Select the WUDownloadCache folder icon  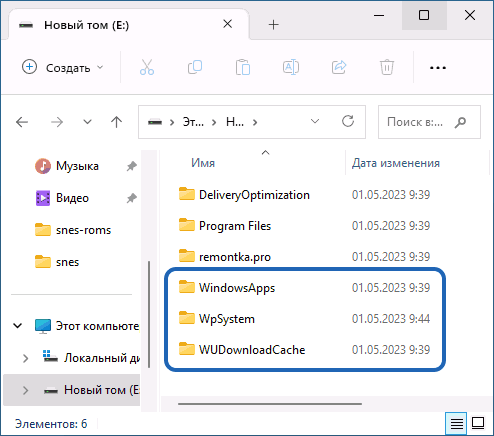click(x=187, y=349)
